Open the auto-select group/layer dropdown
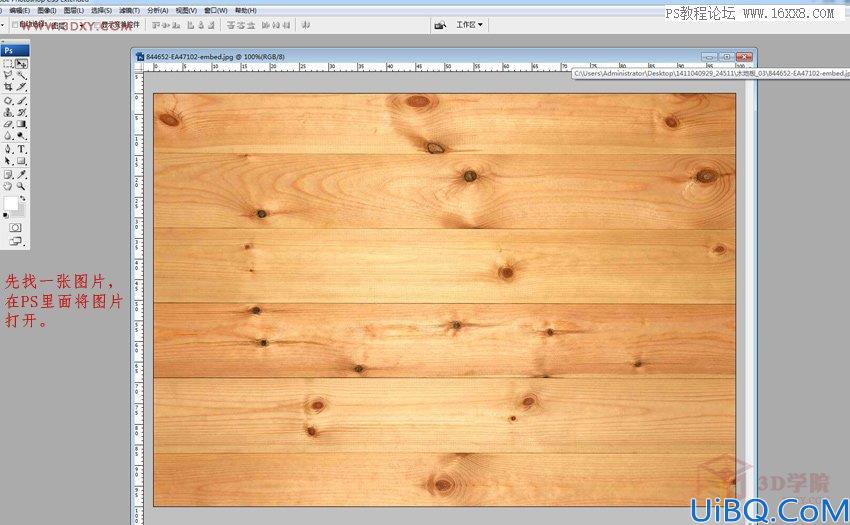850x525 pixels. (68, 25)
